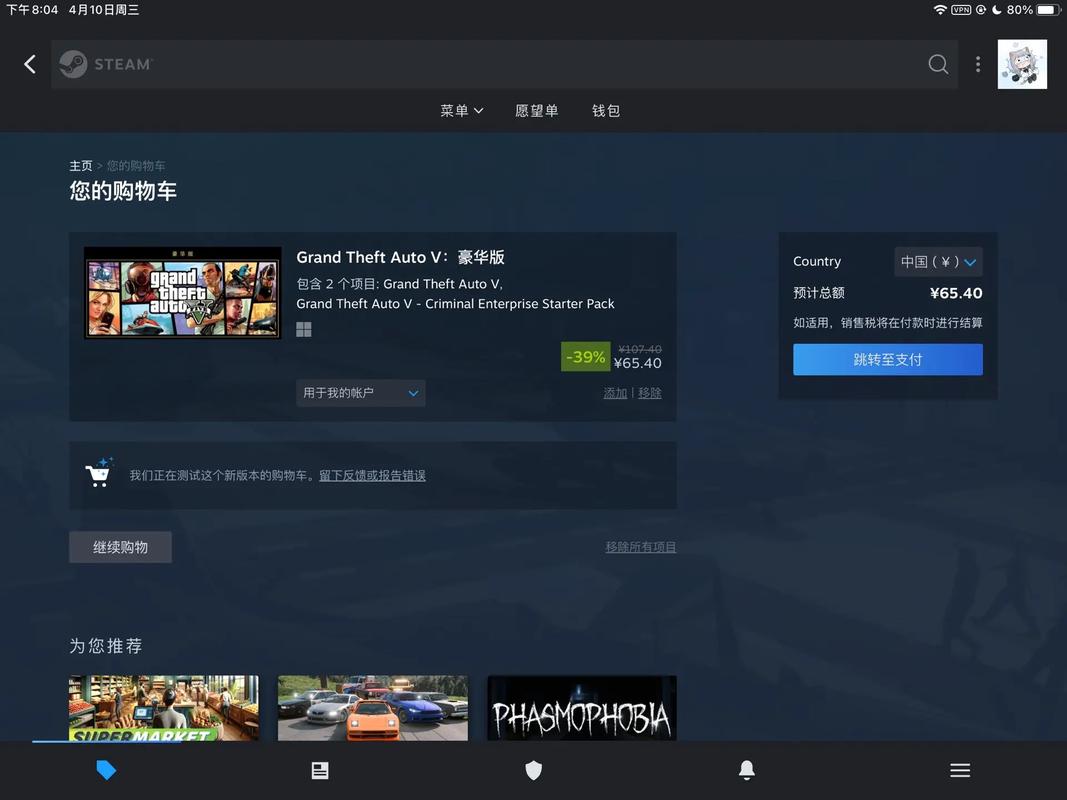1067x800 pixels.
Task: Click your profile avatar at top right
Action: click(1022, 63)
